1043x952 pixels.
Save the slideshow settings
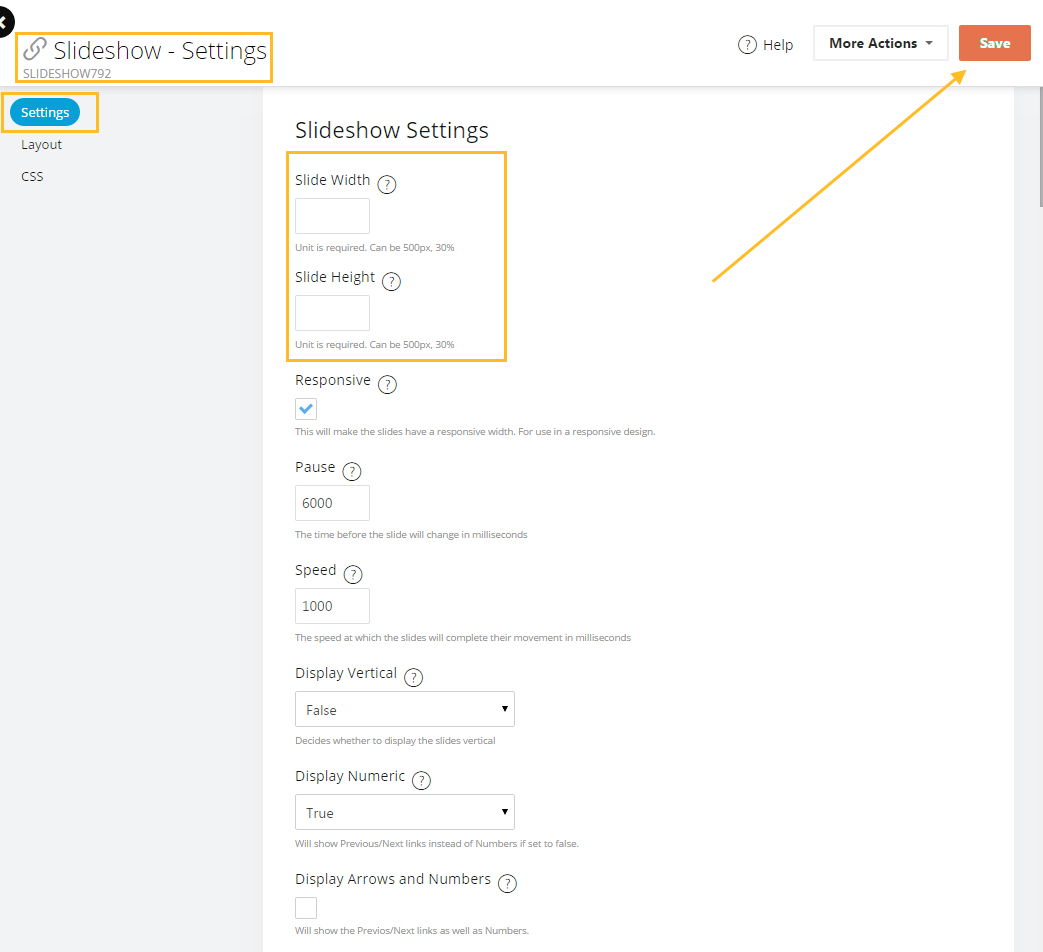(994, 43)
